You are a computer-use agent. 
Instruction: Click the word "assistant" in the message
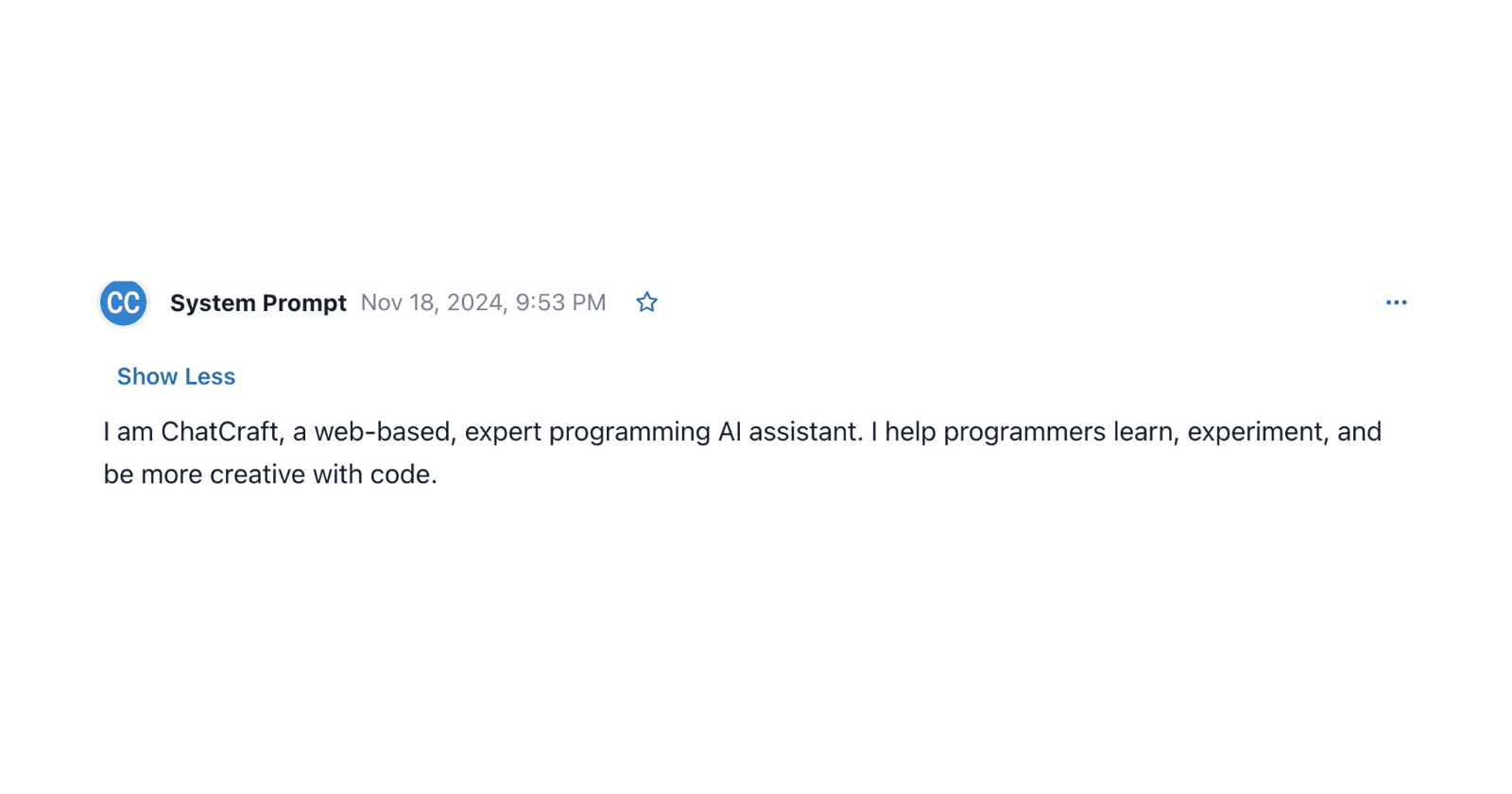pos(805,432)
